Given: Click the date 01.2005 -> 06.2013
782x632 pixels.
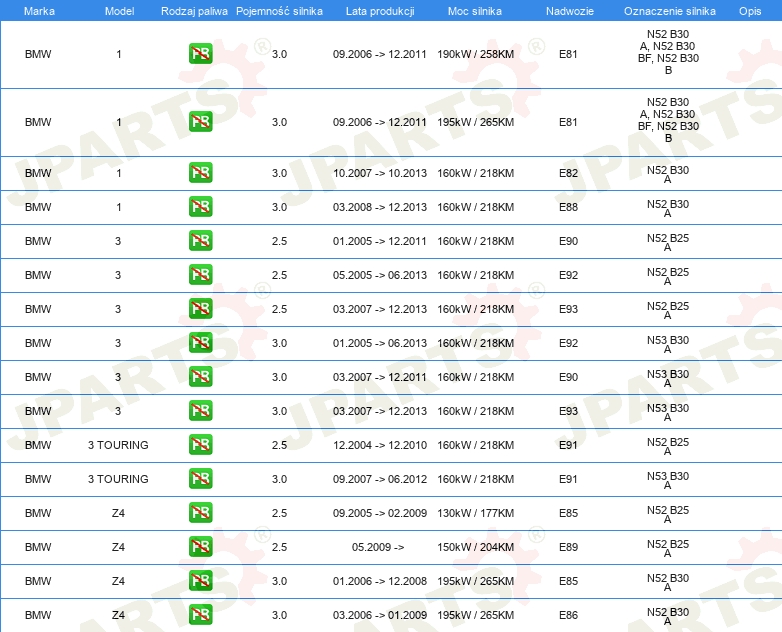Looking at the screenshot, I should [380, 343].
